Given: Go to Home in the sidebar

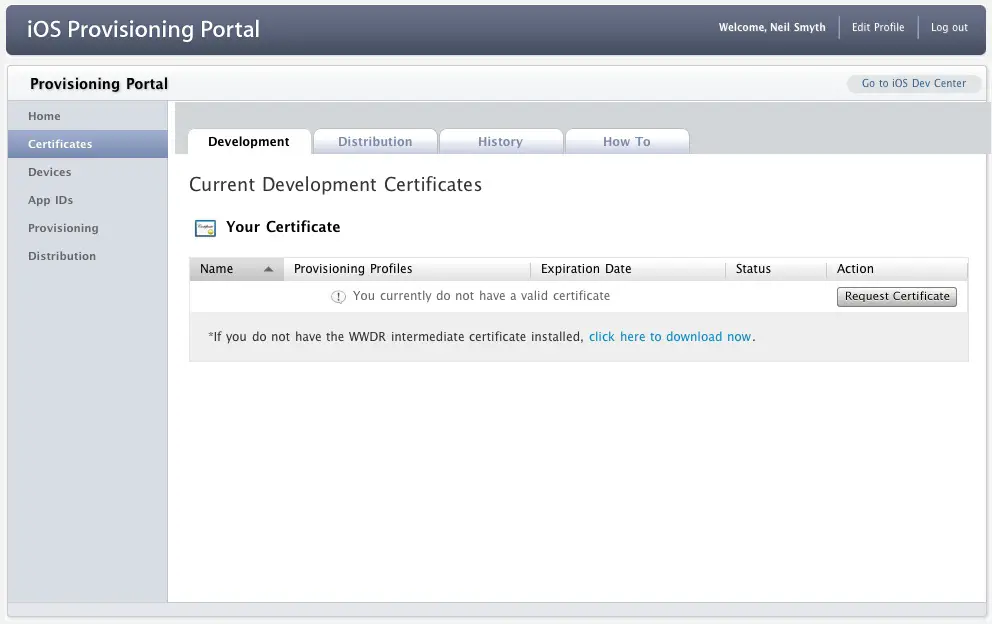Looking at the screenshot, I should point(45,116).
